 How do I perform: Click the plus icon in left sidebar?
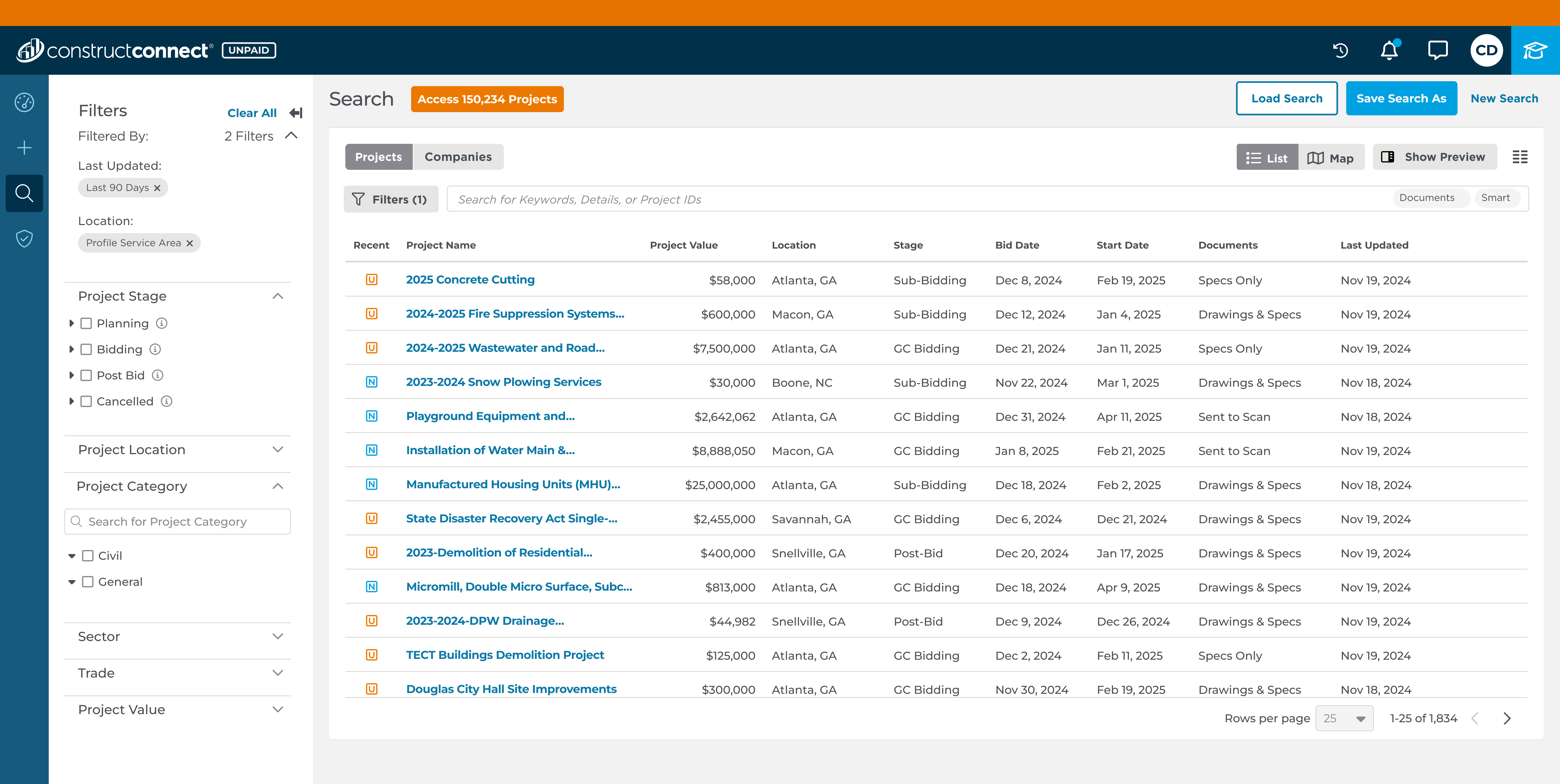24,148
